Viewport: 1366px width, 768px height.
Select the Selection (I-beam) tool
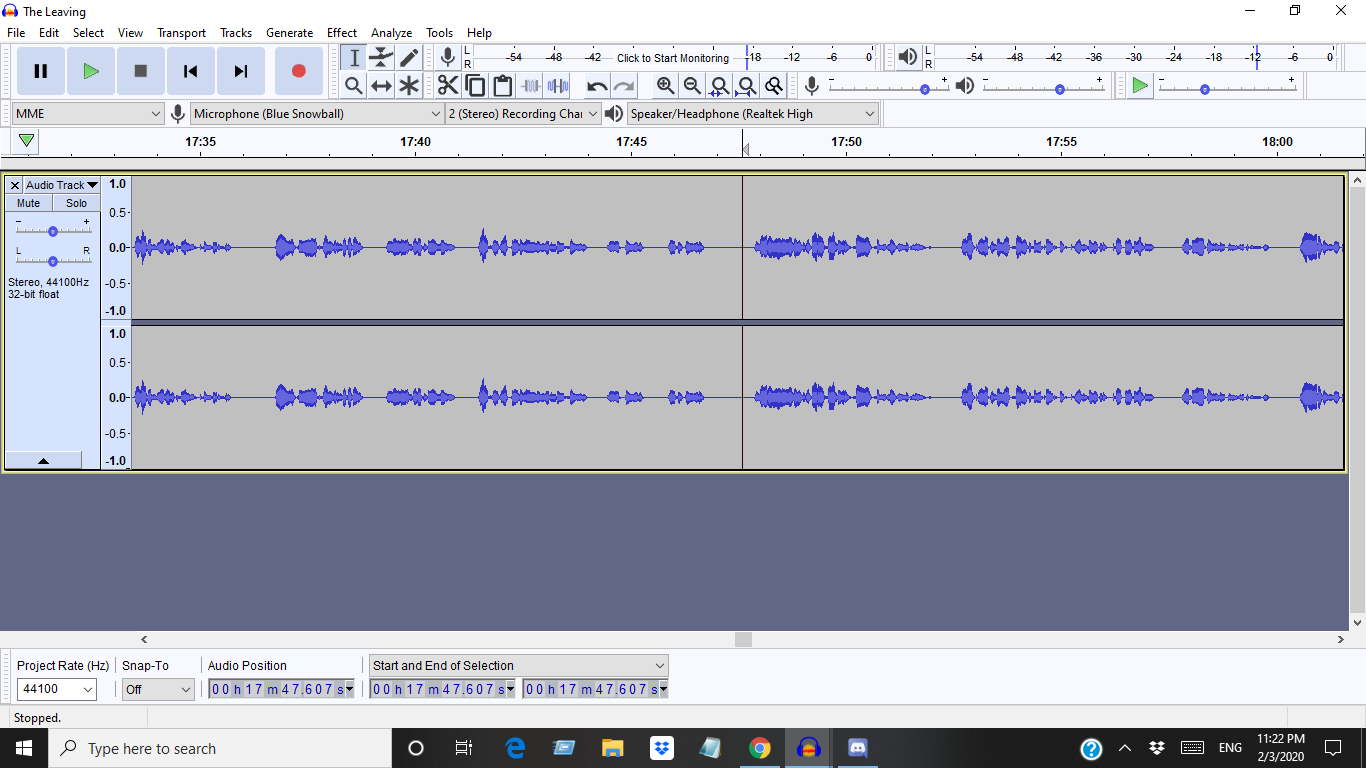(354, 58)
